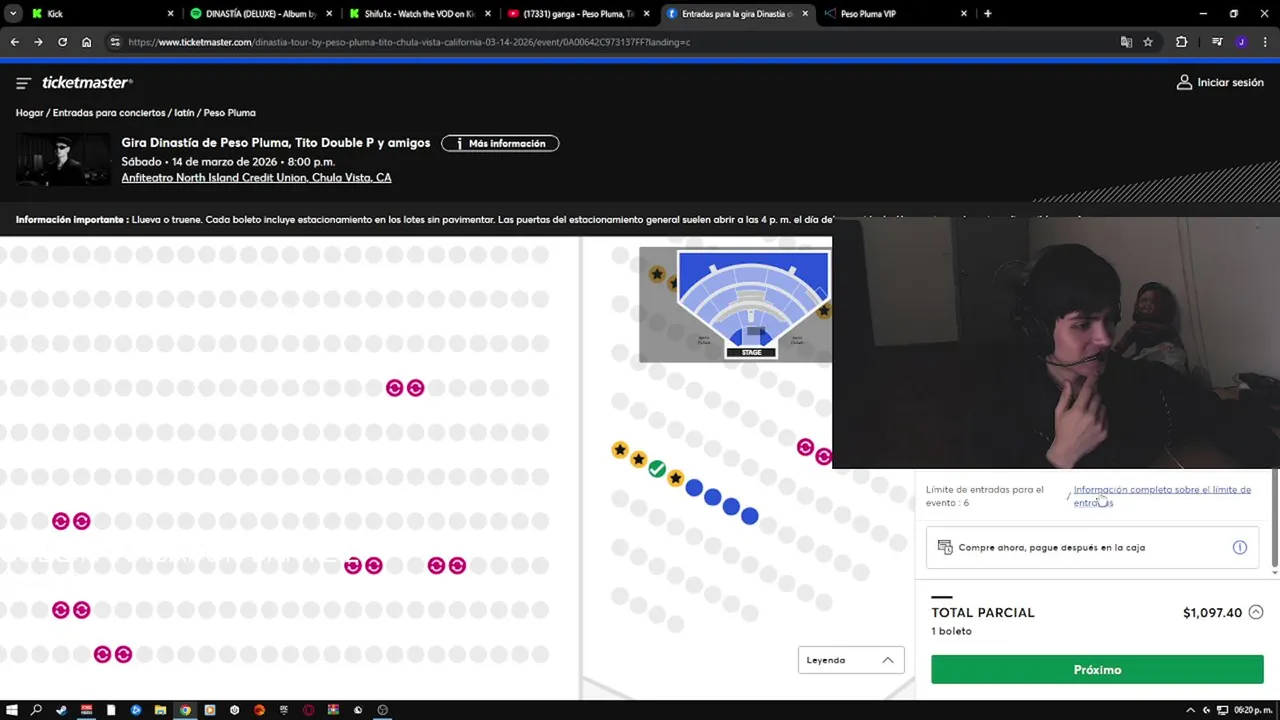Select the first gold star seat in the row
Screen dimensions: 1280x720
[620, 450]
